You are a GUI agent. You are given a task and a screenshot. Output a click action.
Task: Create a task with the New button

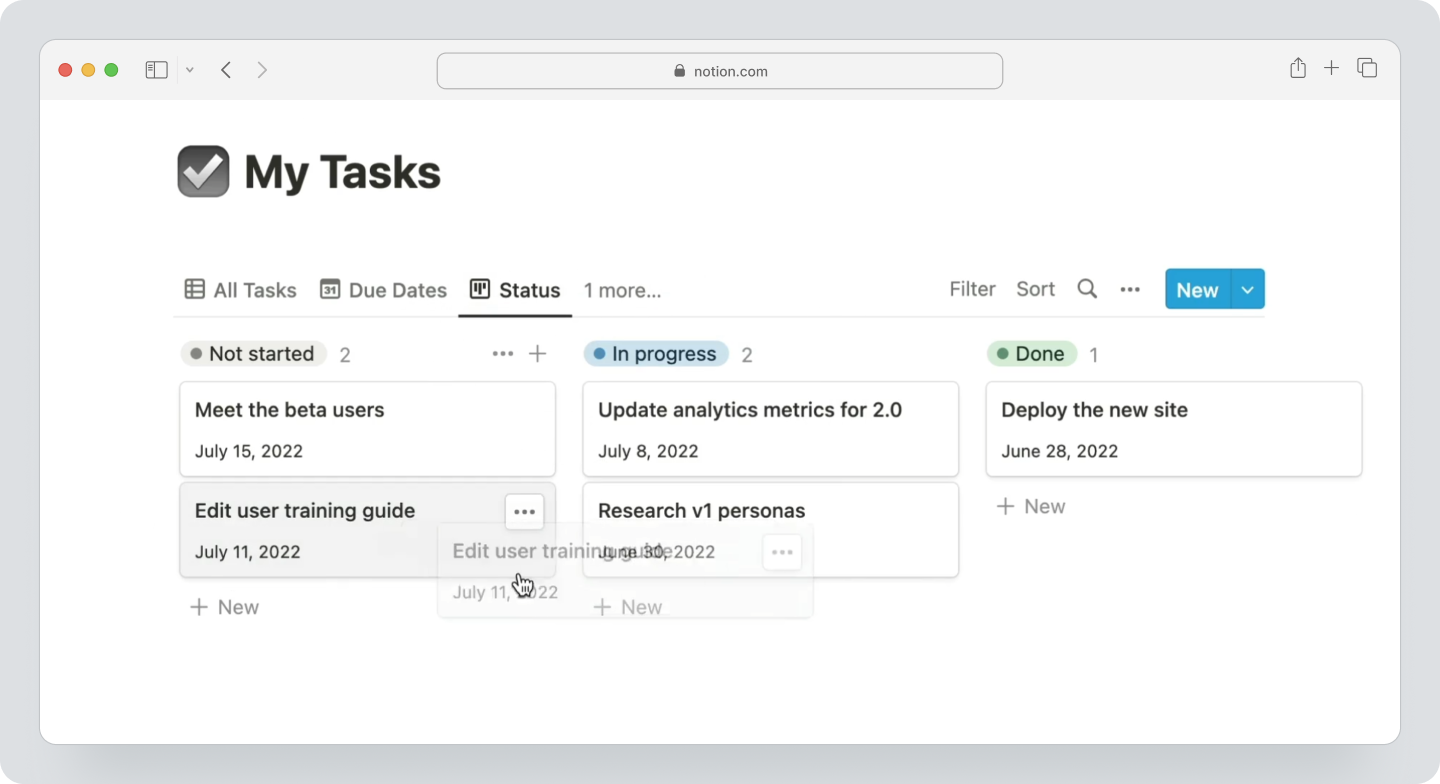point(1197,289)
